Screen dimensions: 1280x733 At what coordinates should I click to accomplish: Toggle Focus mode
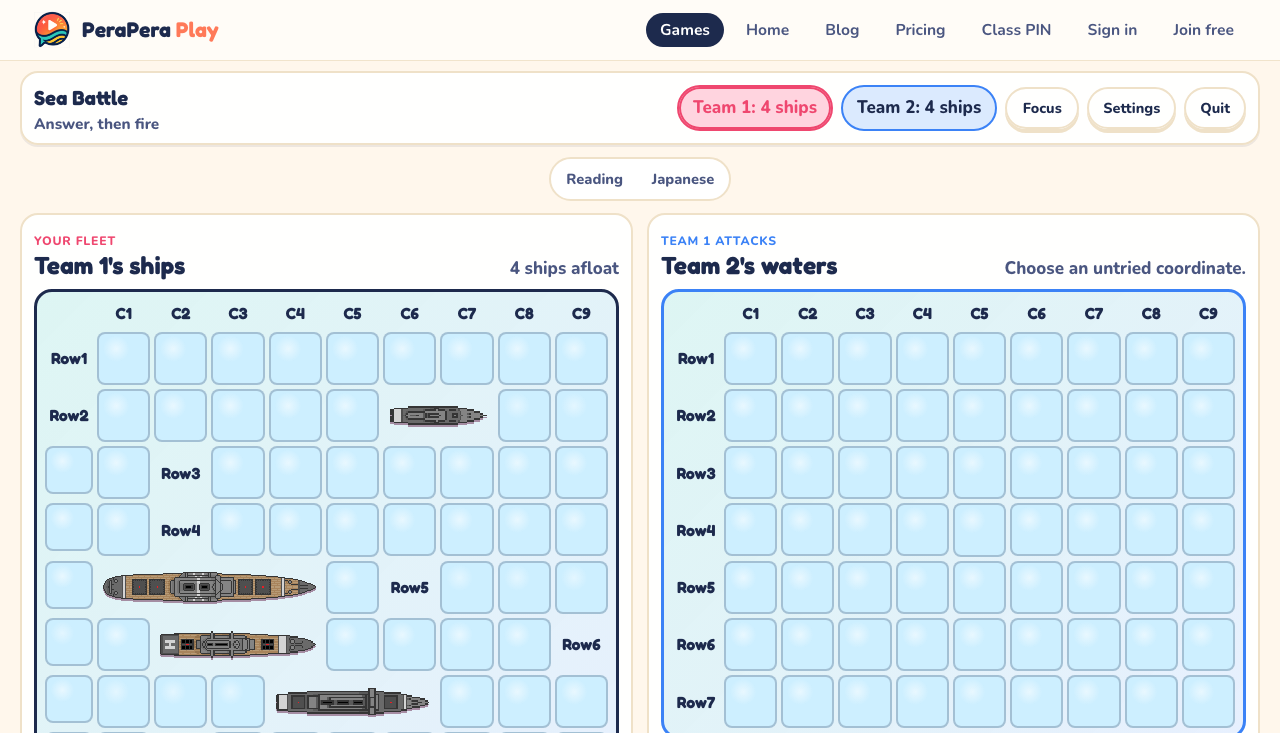click(x=1042, y=108)
